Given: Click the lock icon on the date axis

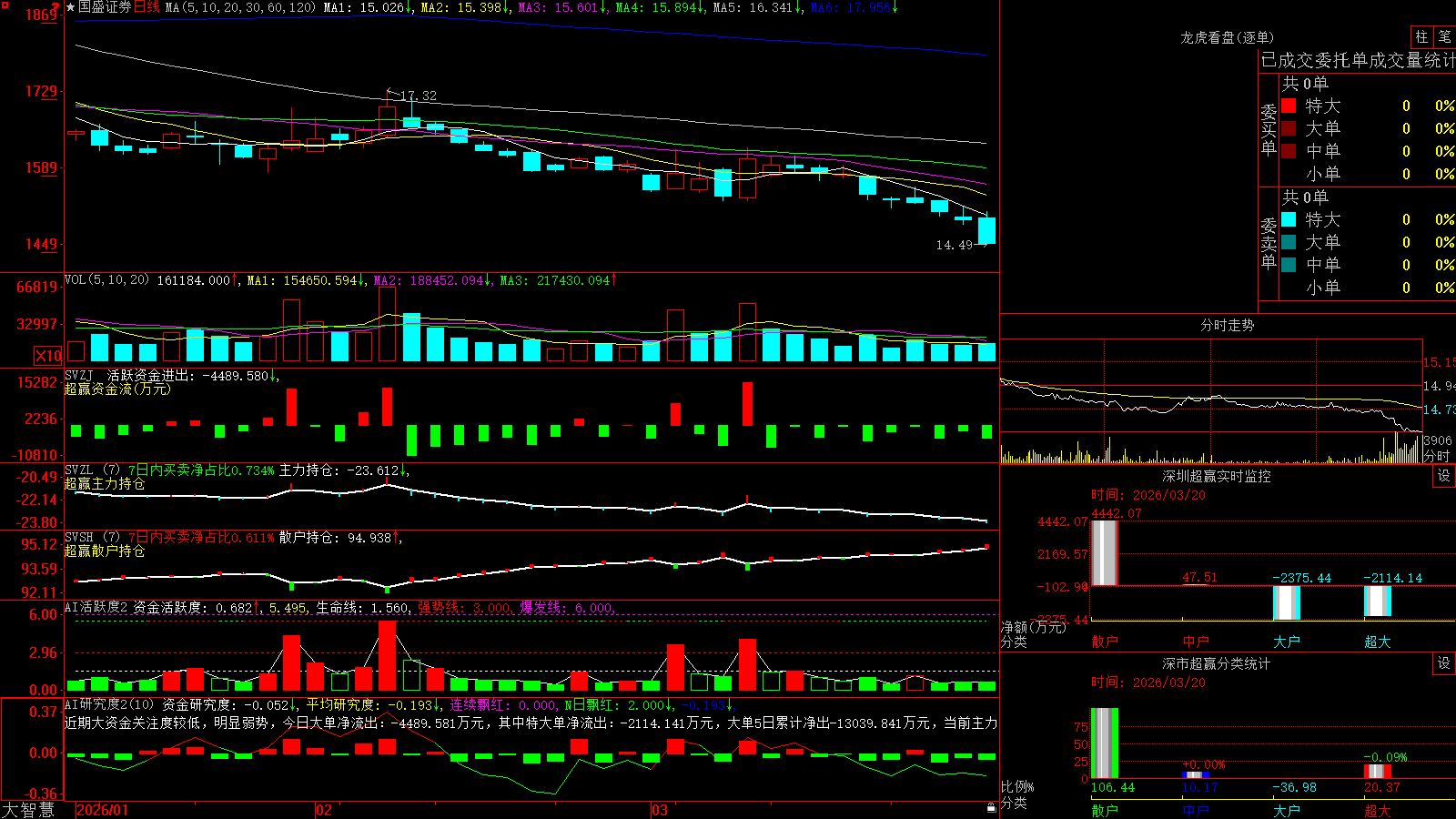Looking at the screenshot, I should click(x=991, y=808).
